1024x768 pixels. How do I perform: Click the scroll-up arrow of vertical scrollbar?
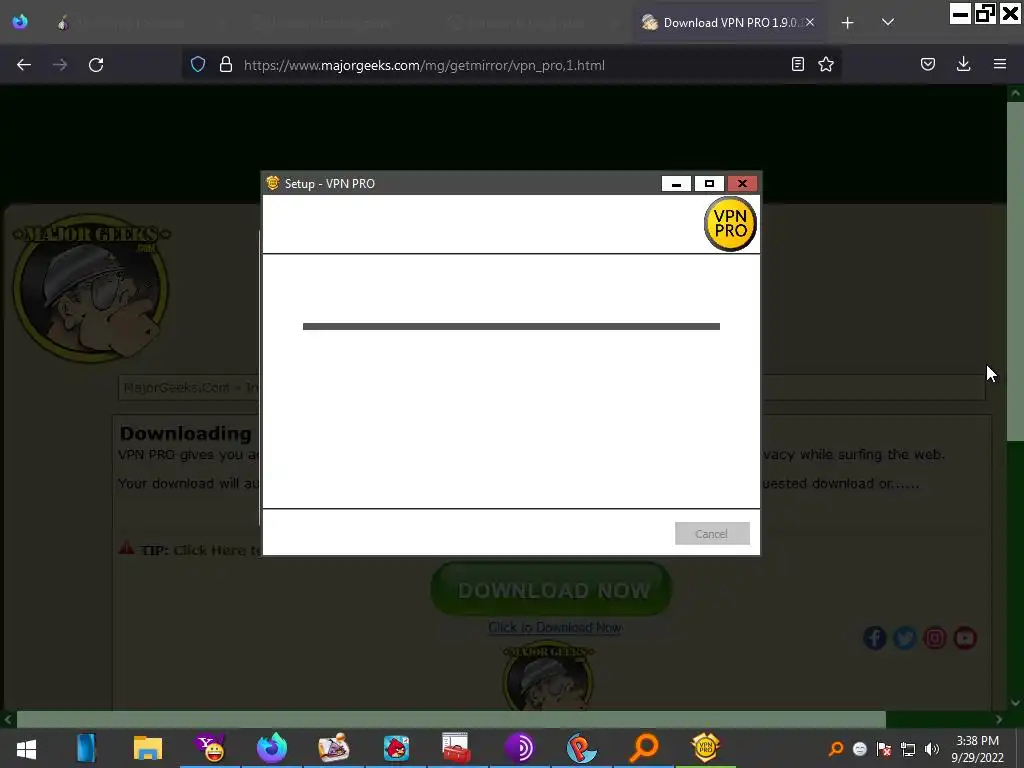click(x=1015, y=93)
